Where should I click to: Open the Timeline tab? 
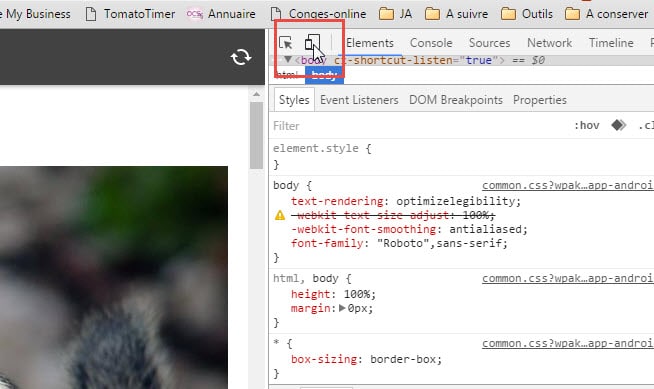(x=611, y=43)
